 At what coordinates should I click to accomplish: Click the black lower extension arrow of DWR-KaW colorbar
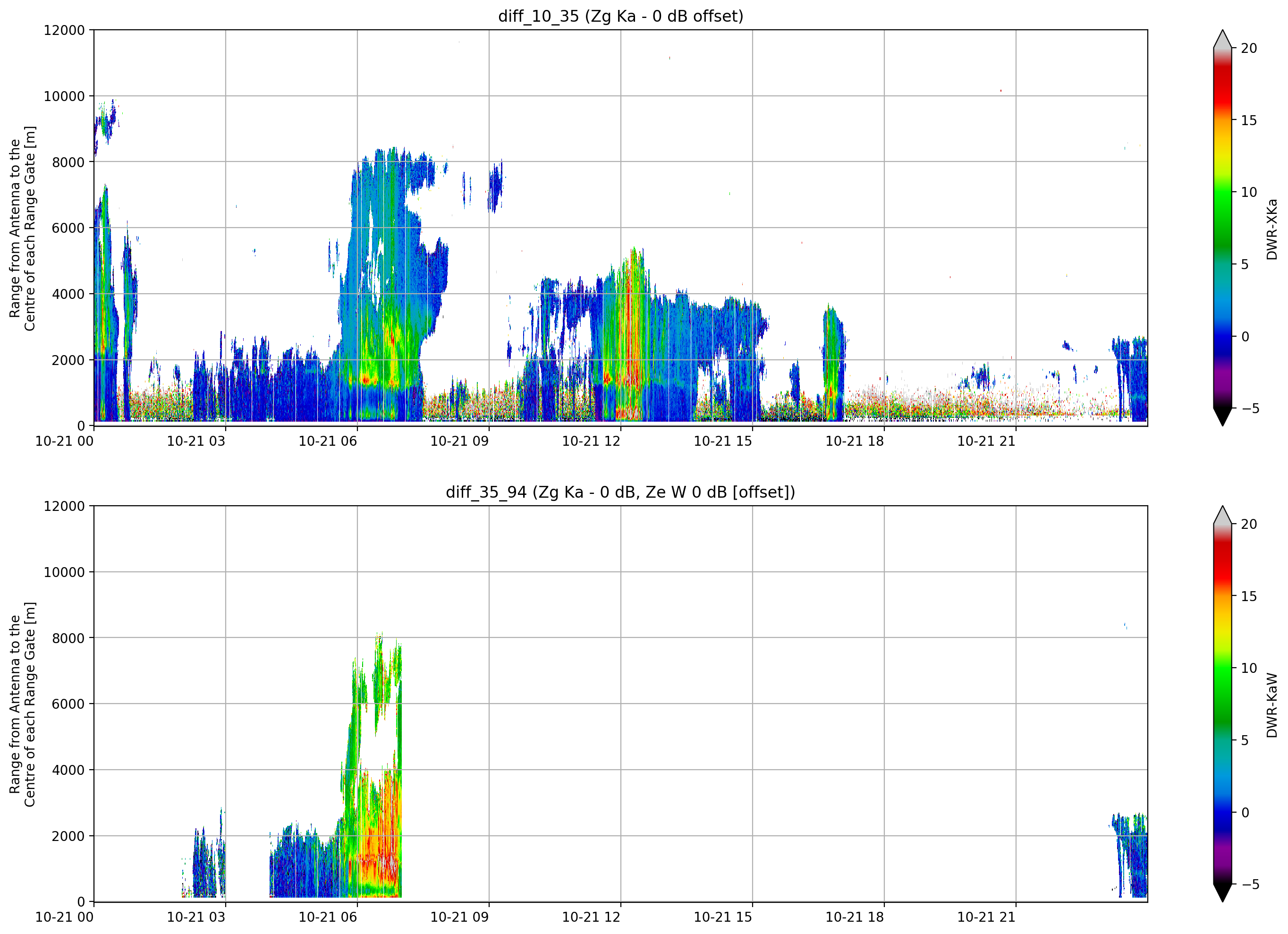(x=1223, y=893)
